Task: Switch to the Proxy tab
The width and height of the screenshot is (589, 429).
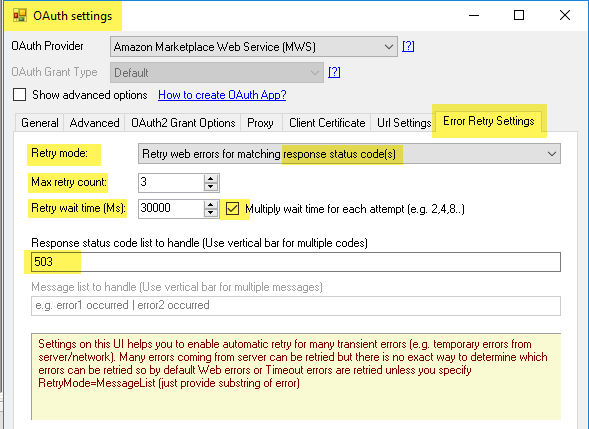Action: click(260, 123)
